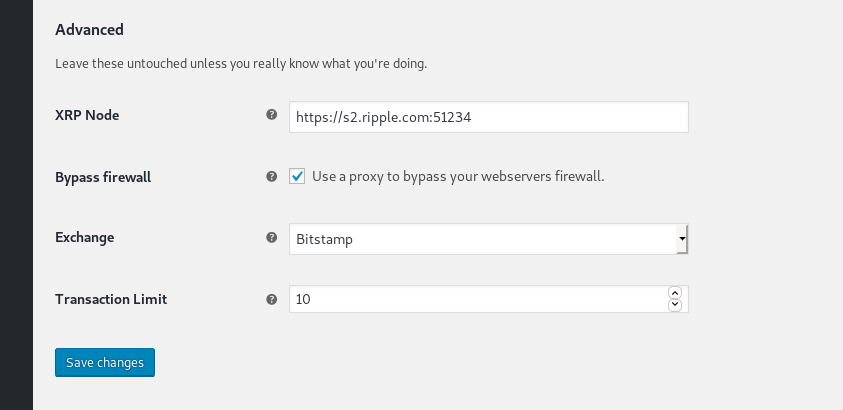Click the help icon beside XRP Node
Screen dimensions: 843x410
pos(271,115)
